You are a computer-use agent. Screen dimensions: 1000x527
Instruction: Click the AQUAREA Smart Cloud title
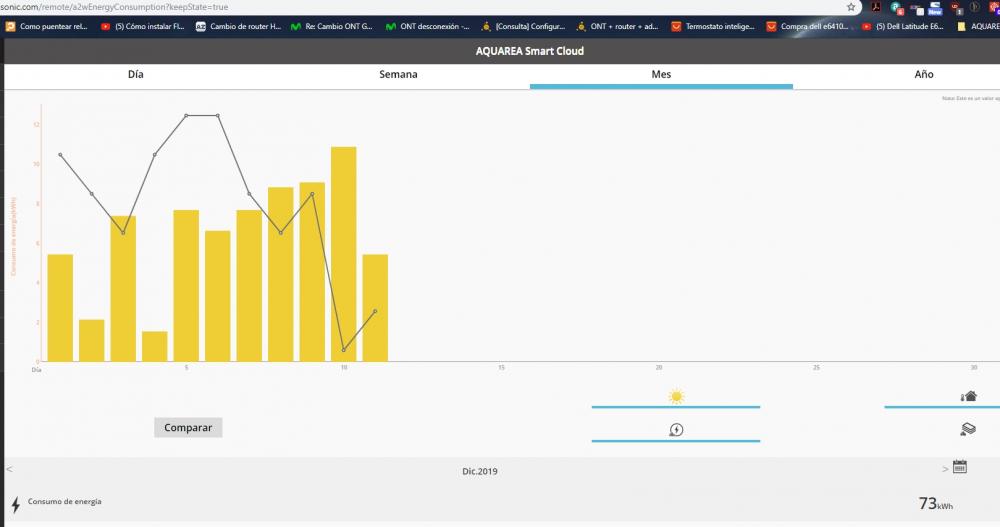pos(530,51)
